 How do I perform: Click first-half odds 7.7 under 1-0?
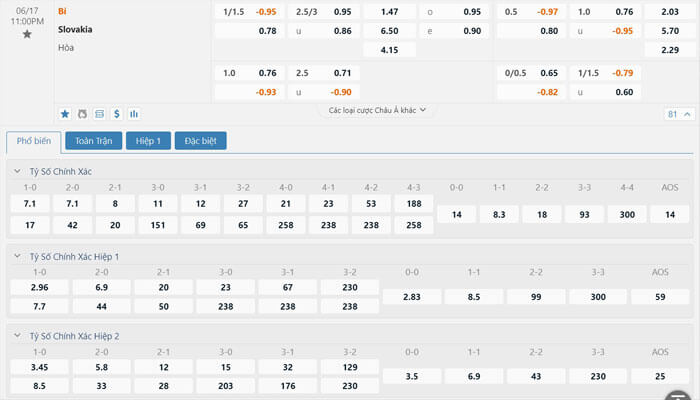[x=39, y=306]
